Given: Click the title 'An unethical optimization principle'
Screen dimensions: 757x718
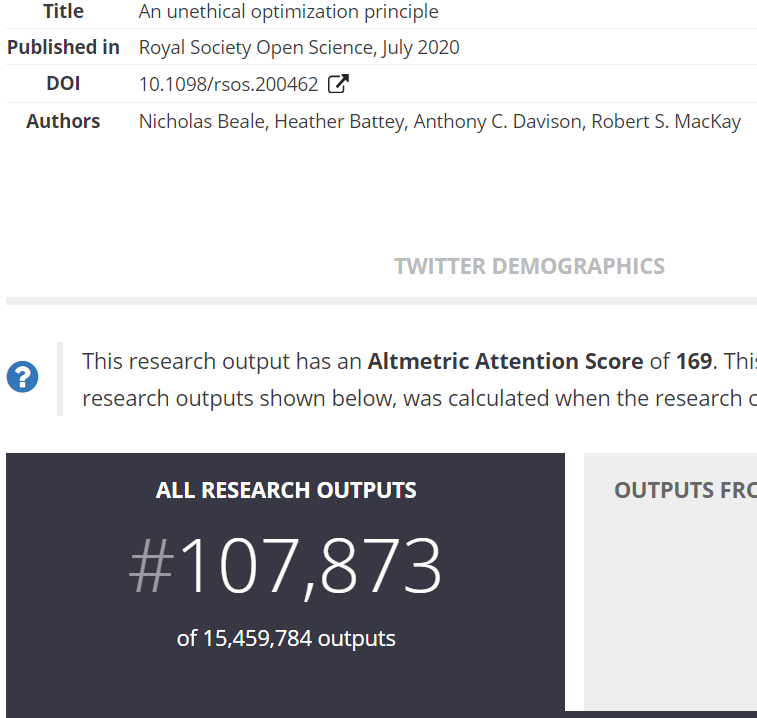Looking at the screenshot, I should (x=289, y=12).
